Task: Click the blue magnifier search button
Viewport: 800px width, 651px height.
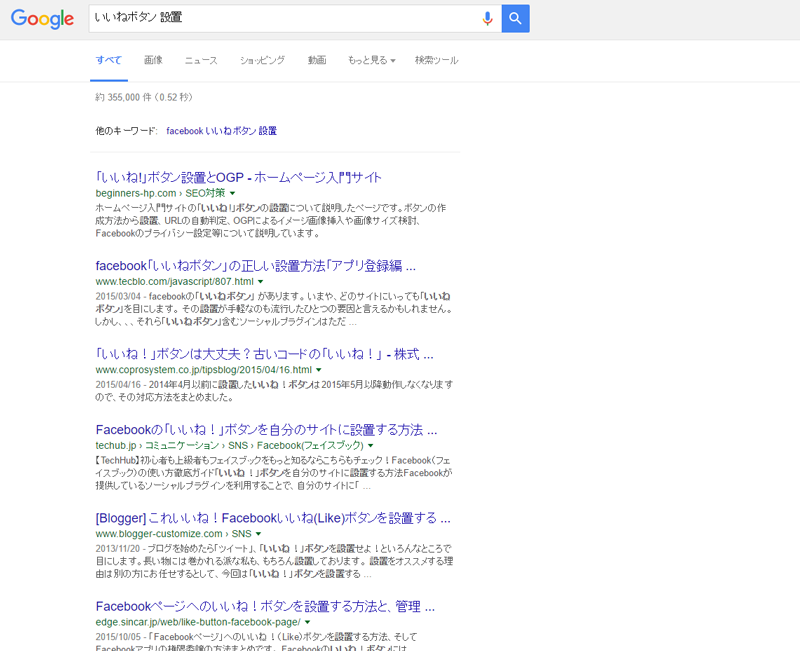Action: (515, 19)
